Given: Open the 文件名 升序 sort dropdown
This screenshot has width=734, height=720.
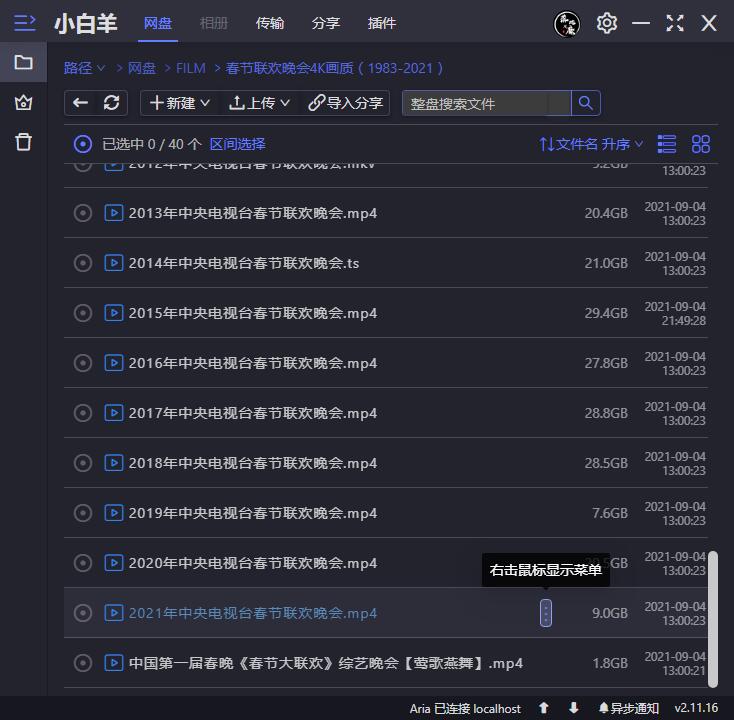Looking at the screenshot, I should coord(591,144).
